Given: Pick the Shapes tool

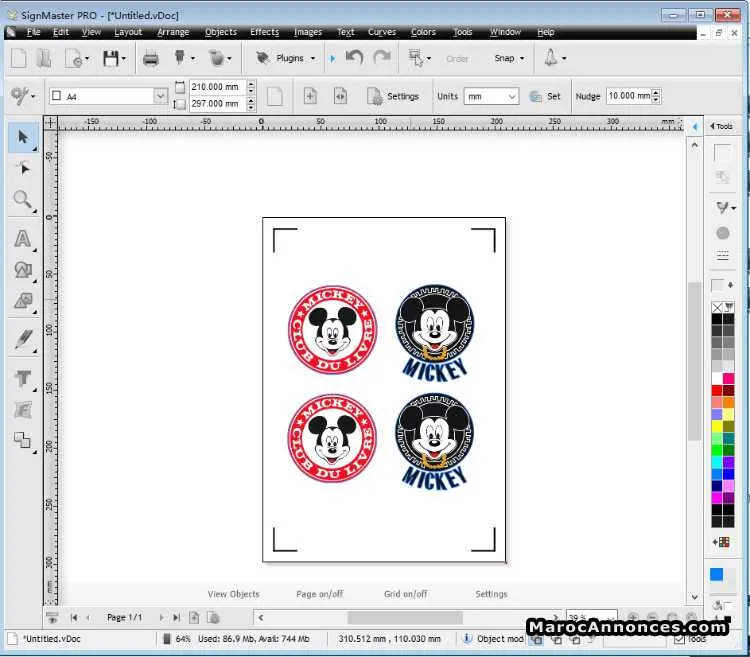Looking at the screenshot, I should pos(22,270).
